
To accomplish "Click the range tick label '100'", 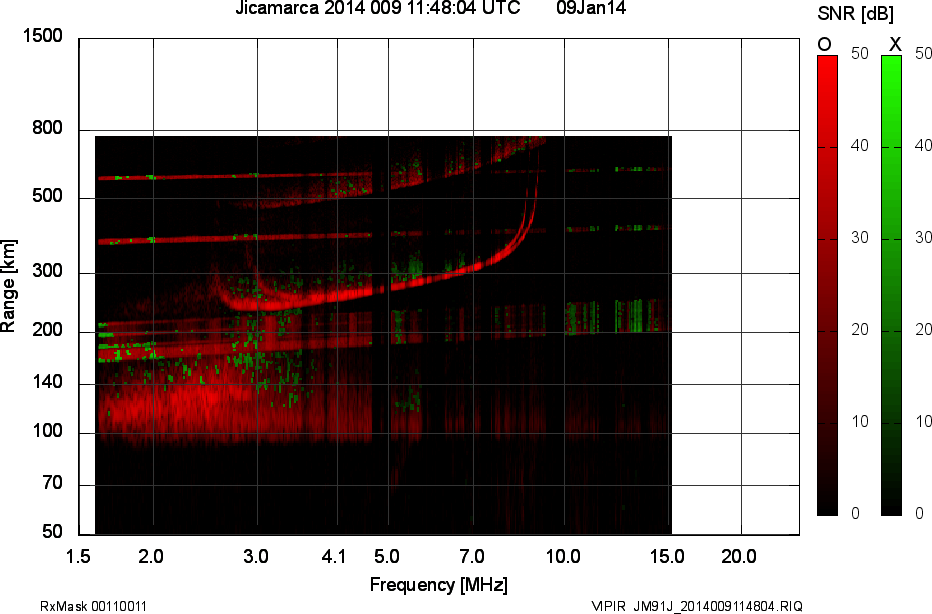I will point(48,431).
